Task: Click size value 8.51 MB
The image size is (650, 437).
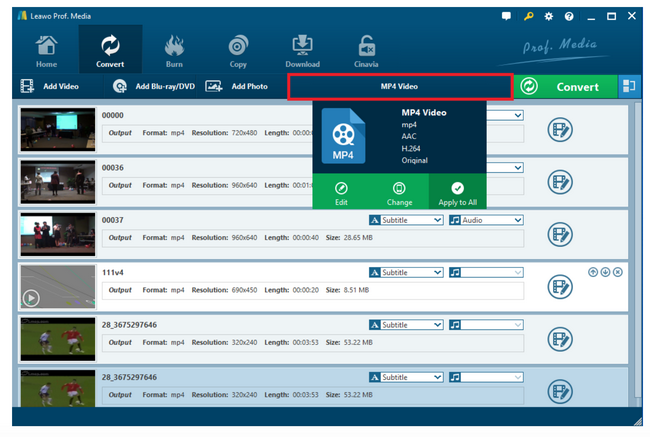Action: pos(356,290)
